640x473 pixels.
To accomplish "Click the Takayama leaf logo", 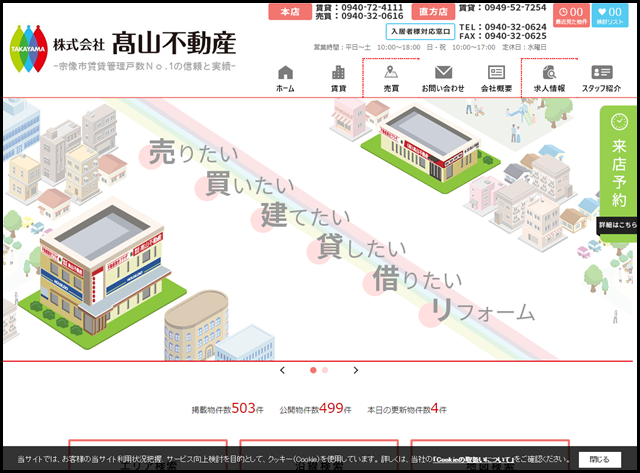I will 29,49.
